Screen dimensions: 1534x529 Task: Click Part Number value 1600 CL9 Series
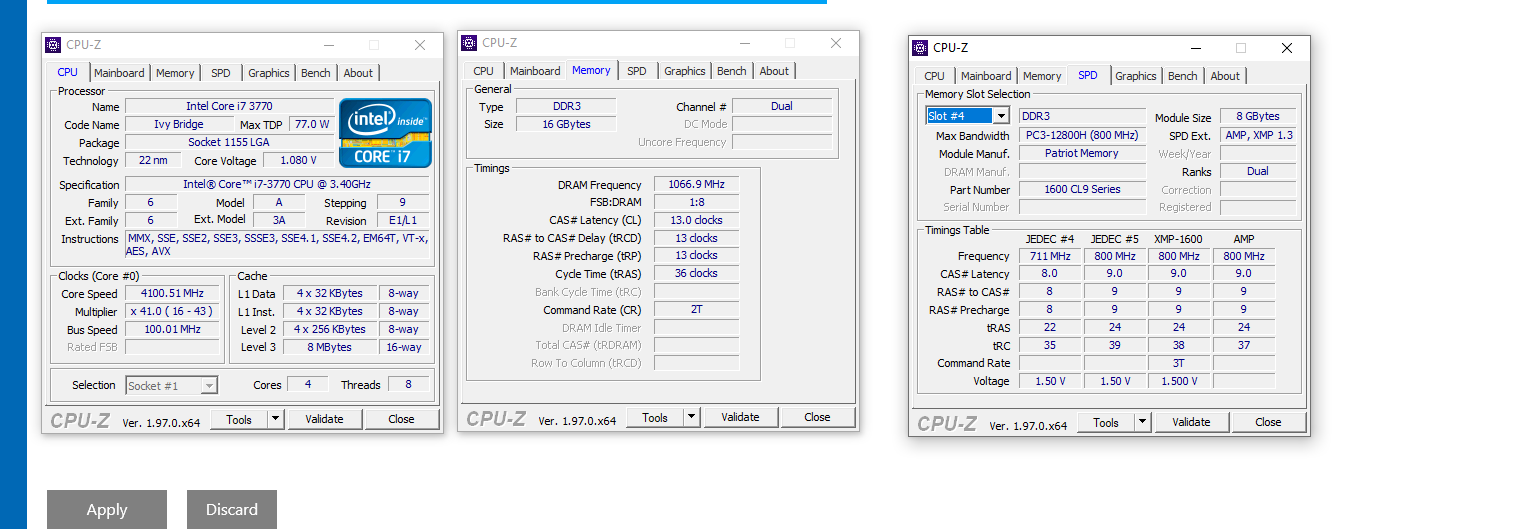coord(1082,189)
